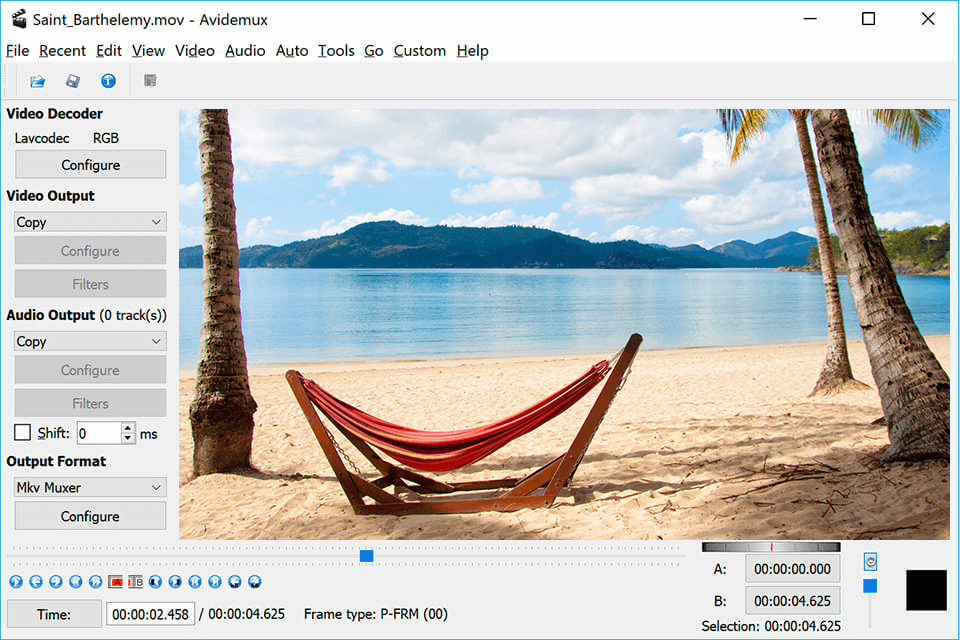Viewport: 960px width, 640px height.
Task: Enable the audio Shift checkbox
Action: pyautogui.click(x=22, y=433)
